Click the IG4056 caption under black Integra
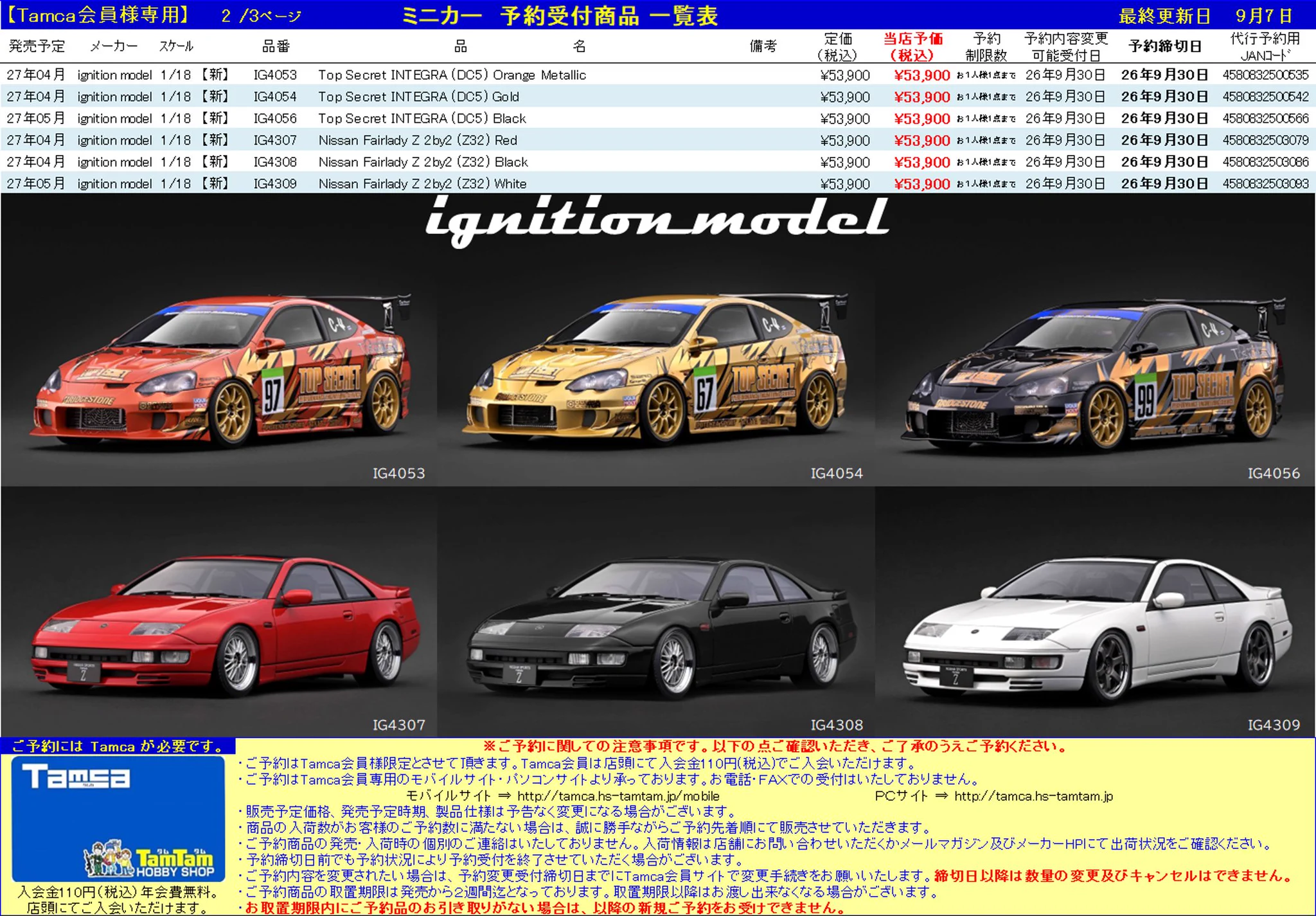This screenshot has width=1316, height=916. pyautogui.click(x=1274, y=474)
